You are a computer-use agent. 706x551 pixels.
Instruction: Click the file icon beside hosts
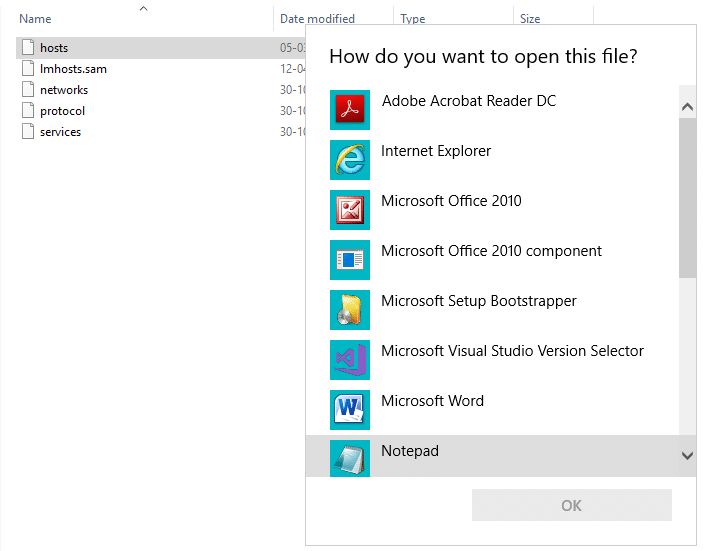coord(28,47)
